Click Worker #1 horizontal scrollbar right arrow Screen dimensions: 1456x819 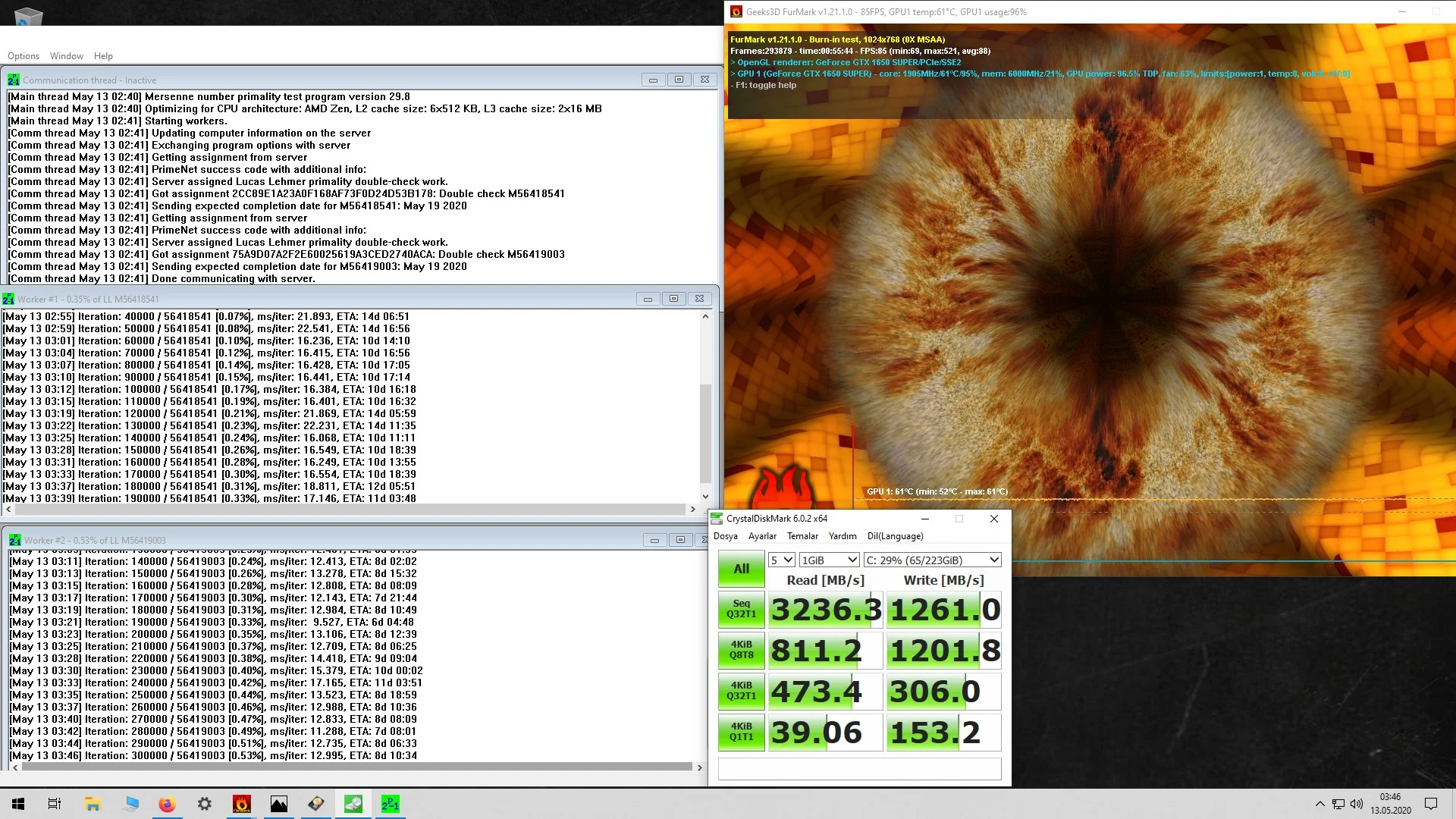(x=692, y=510)
